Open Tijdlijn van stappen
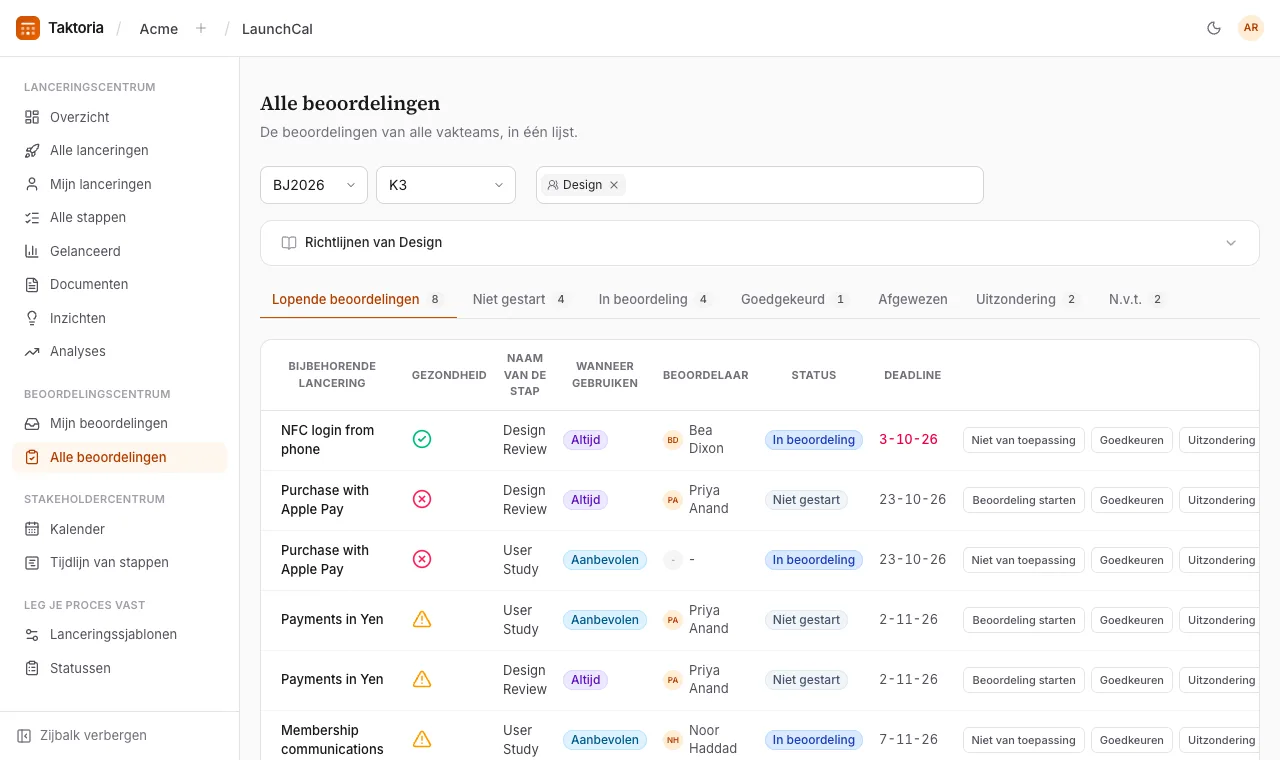The image size is (1280, 760). point(120,562)
